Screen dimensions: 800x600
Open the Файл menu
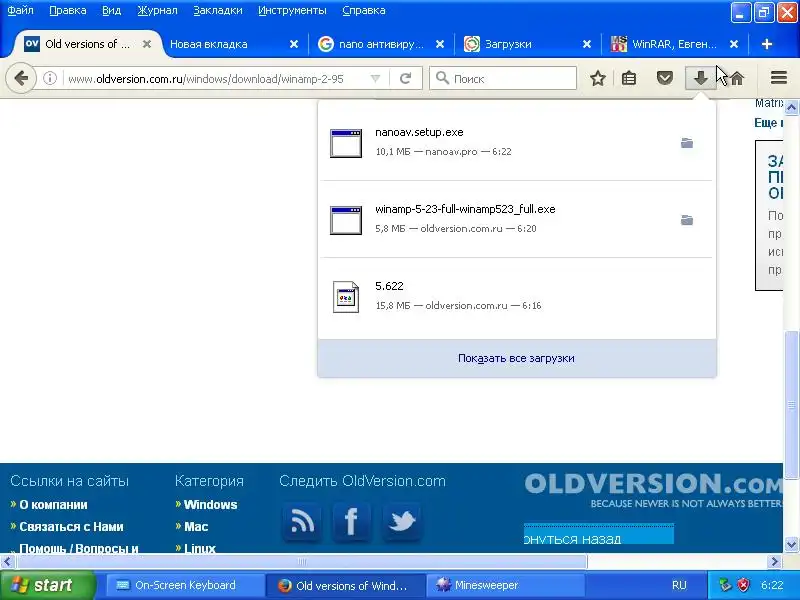(20, 10)
